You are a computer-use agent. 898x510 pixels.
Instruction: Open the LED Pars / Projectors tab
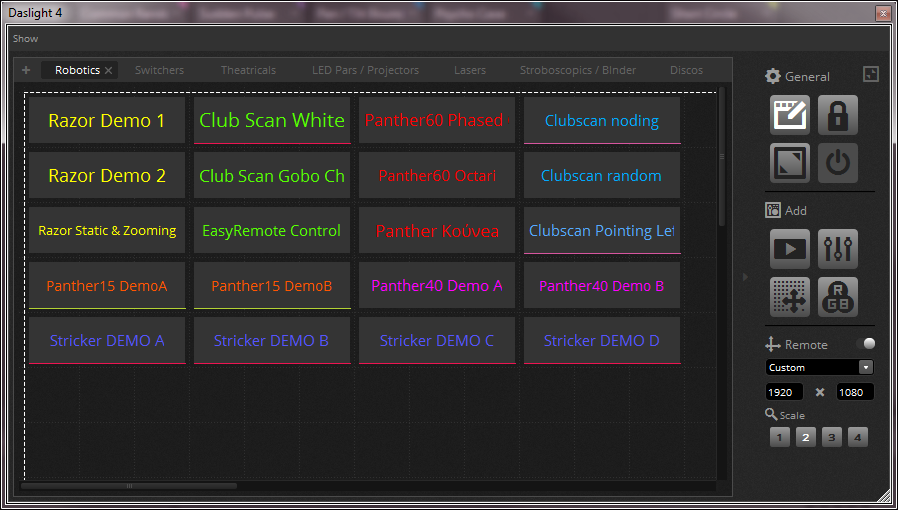[365, 70]
